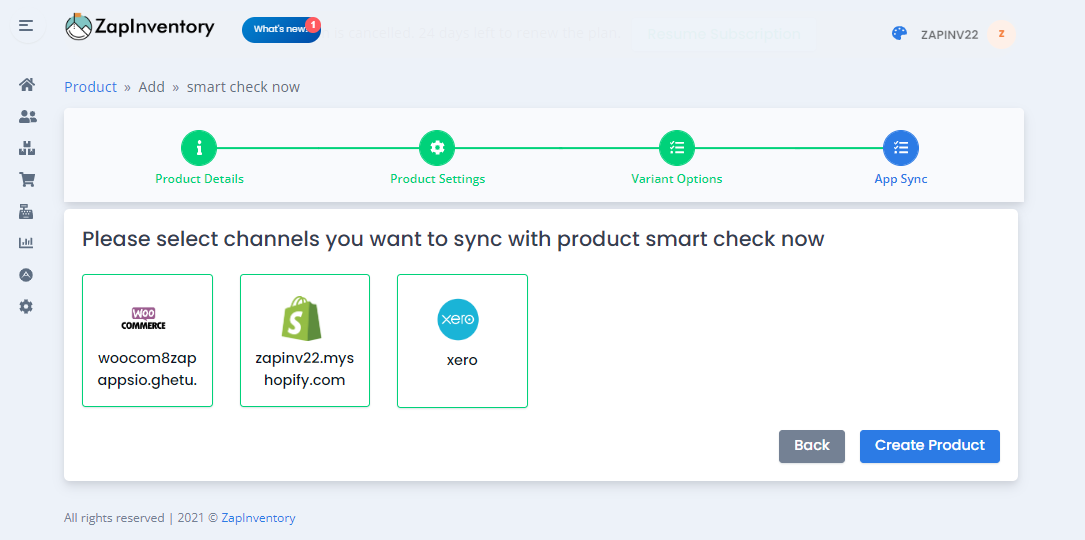This screenshot has width=1085, height=540.
Task: Open the shopping cart sidebar icon
Action: (26, 180)
